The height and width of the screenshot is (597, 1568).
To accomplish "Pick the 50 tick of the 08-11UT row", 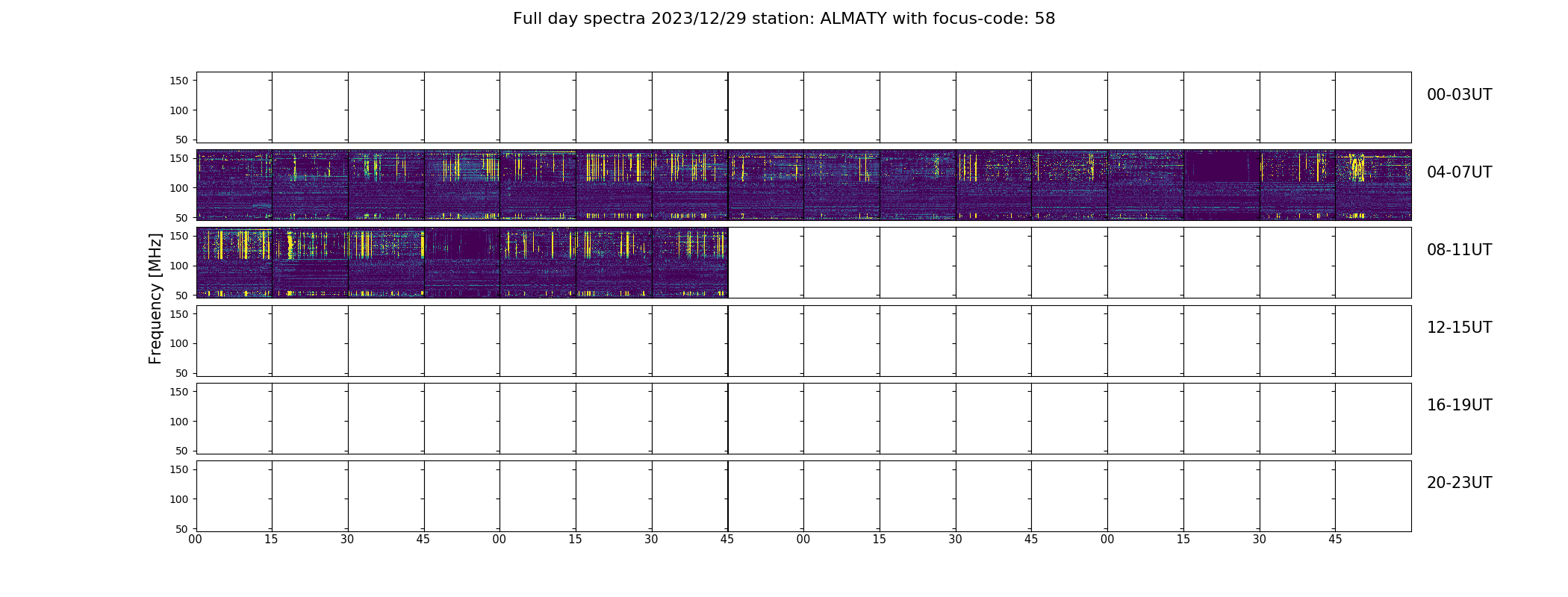I will [x=182, y=296].
